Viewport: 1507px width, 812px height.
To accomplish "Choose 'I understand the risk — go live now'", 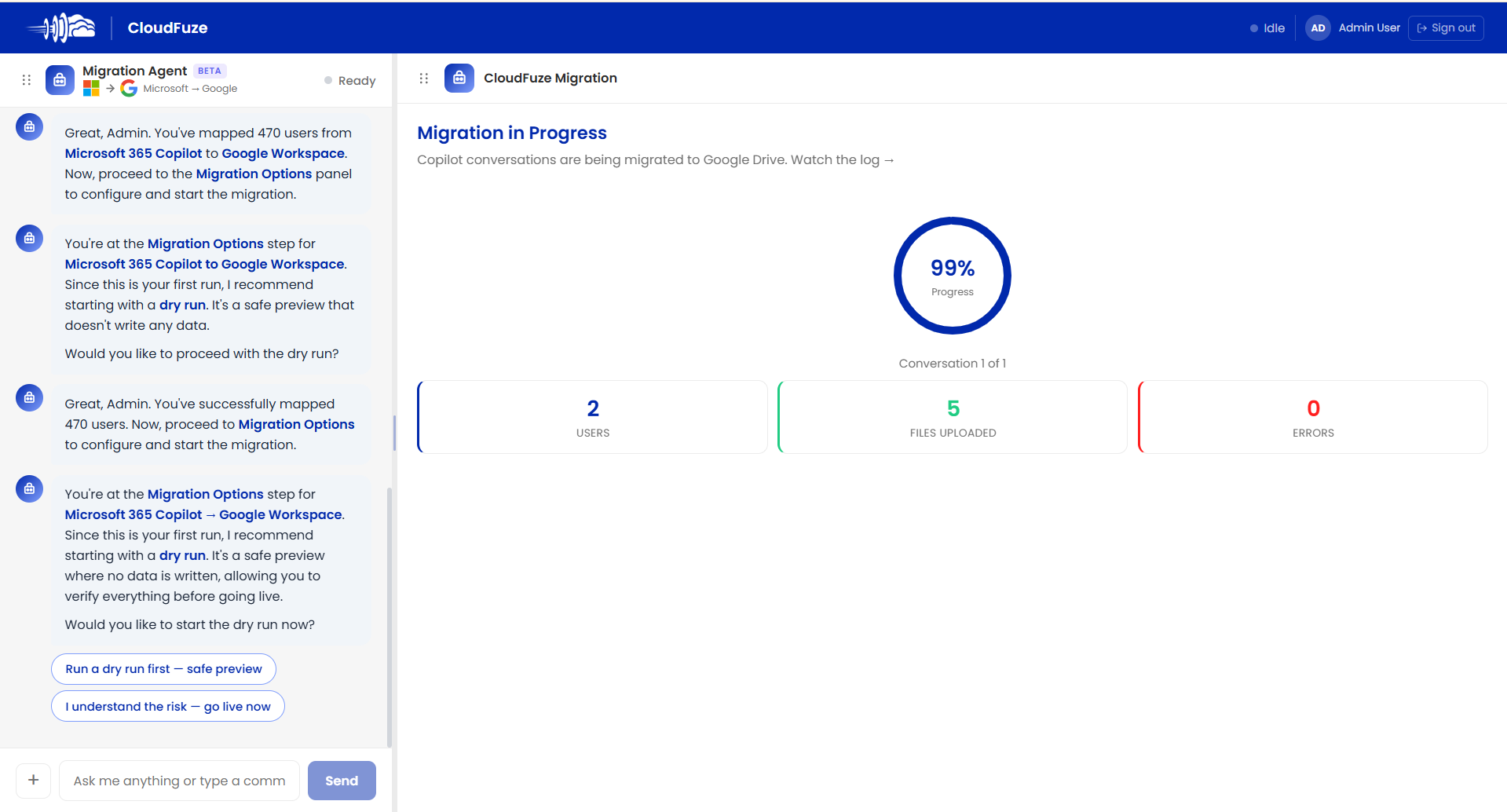I will click(x=168, y=707).
